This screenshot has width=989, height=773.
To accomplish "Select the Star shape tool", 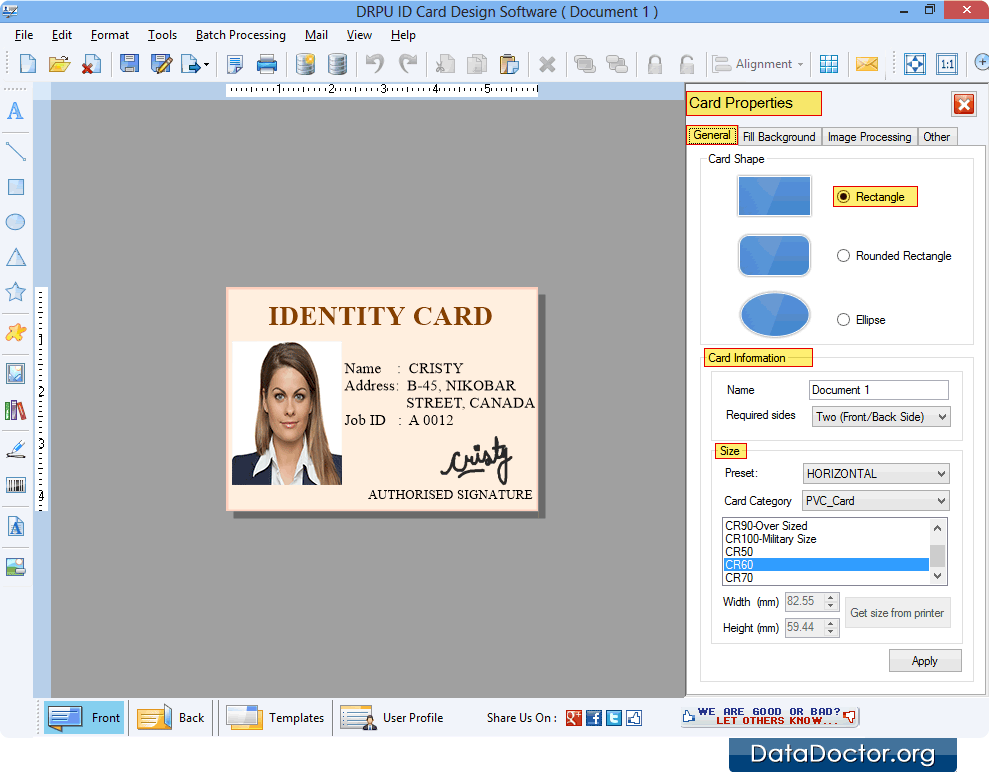I will click(x=16, y=292).
